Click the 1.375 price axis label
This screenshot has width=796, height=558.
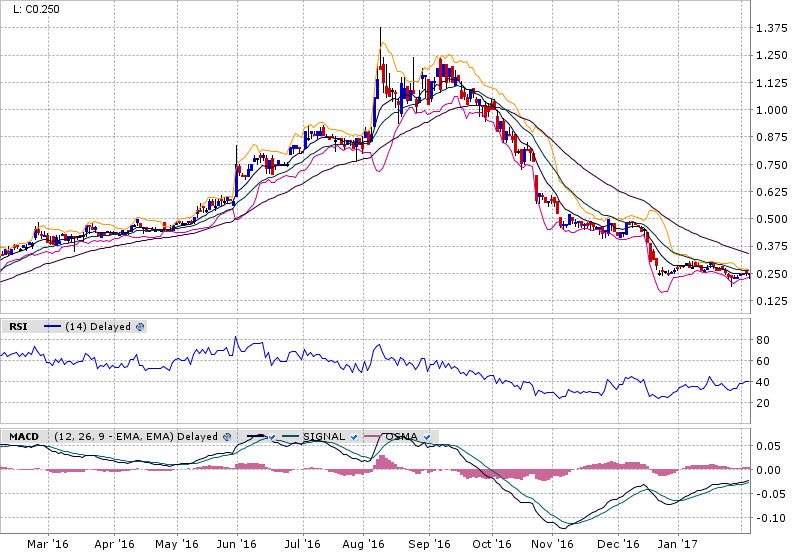pyautogui.click(x=773, y=28)
